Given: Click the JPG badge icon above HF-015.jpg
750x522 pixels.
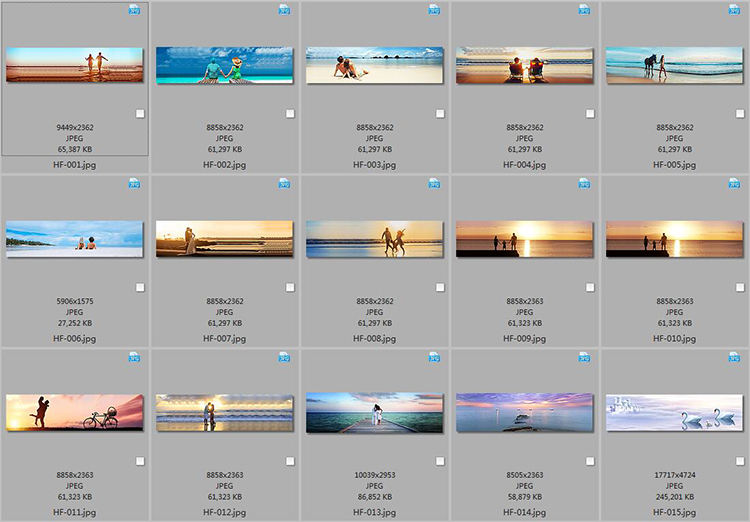Looking at the screenshot, I should (x=734, y=357).
